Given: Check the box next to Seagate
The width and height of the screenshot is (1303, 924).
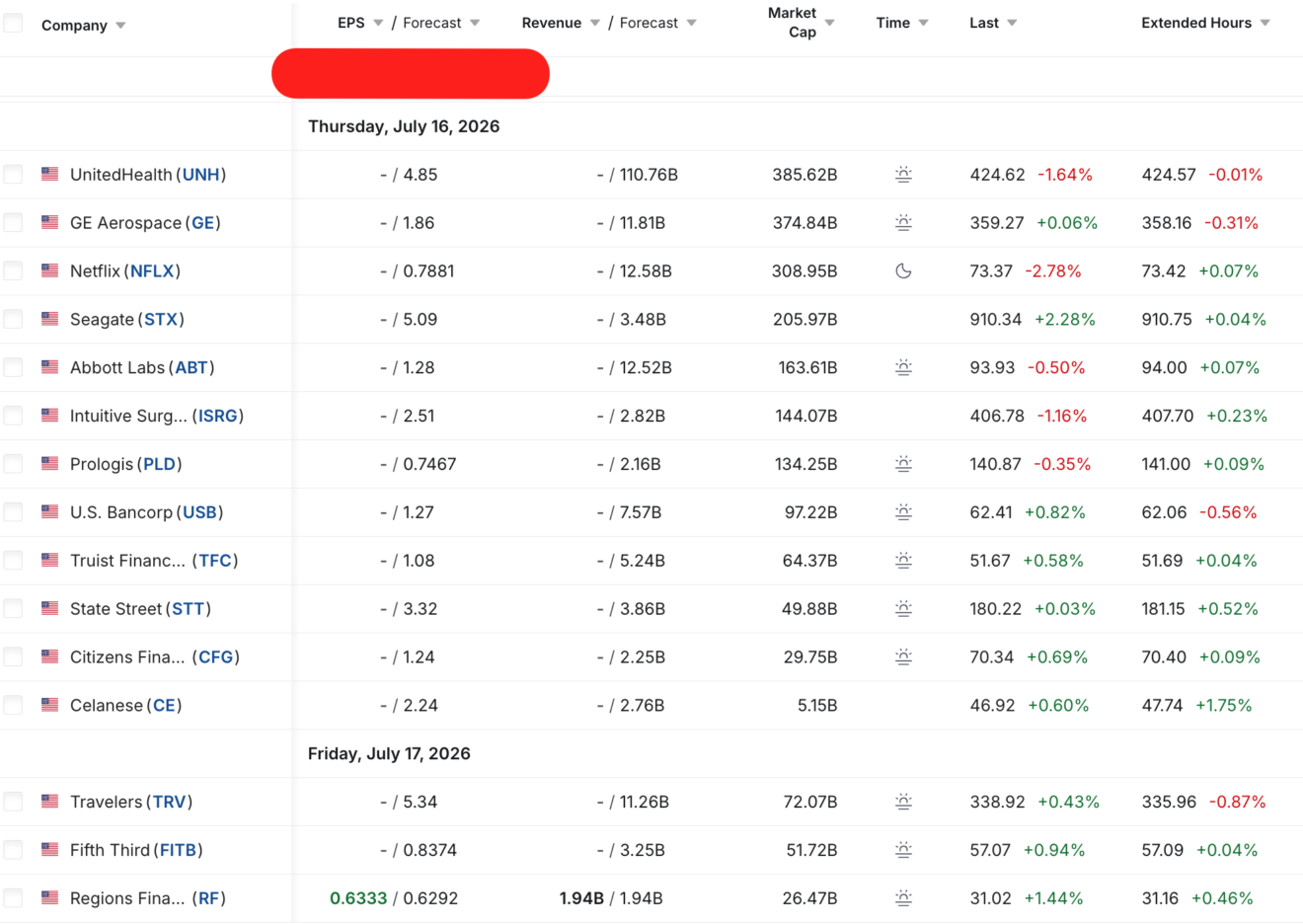Looking at the screenshot, I should 13,320.
